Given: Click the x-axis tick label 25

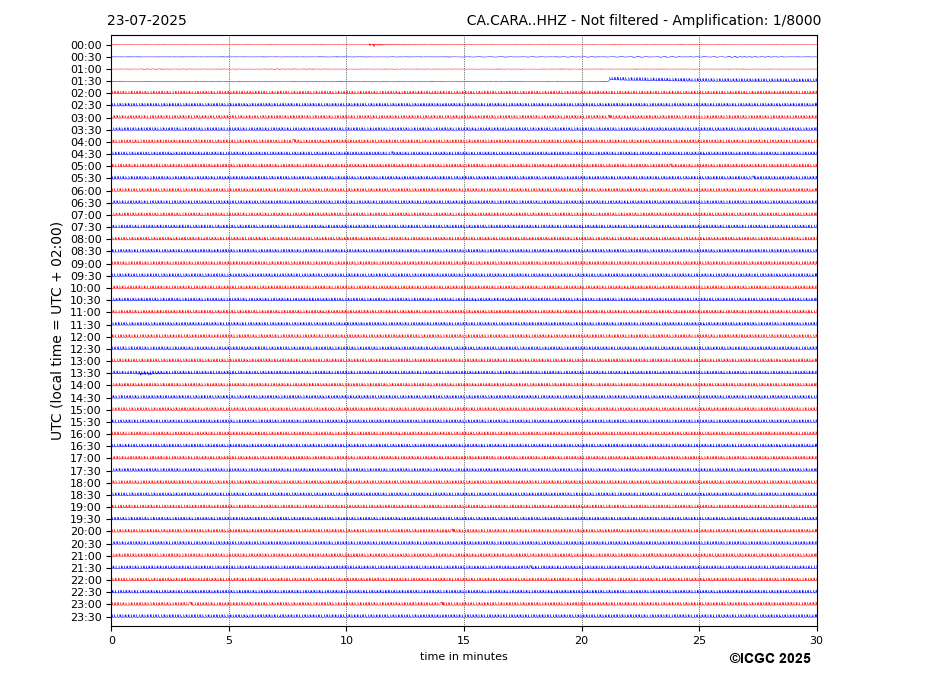Looking at the screenshot, I should (x=699, y=640).
